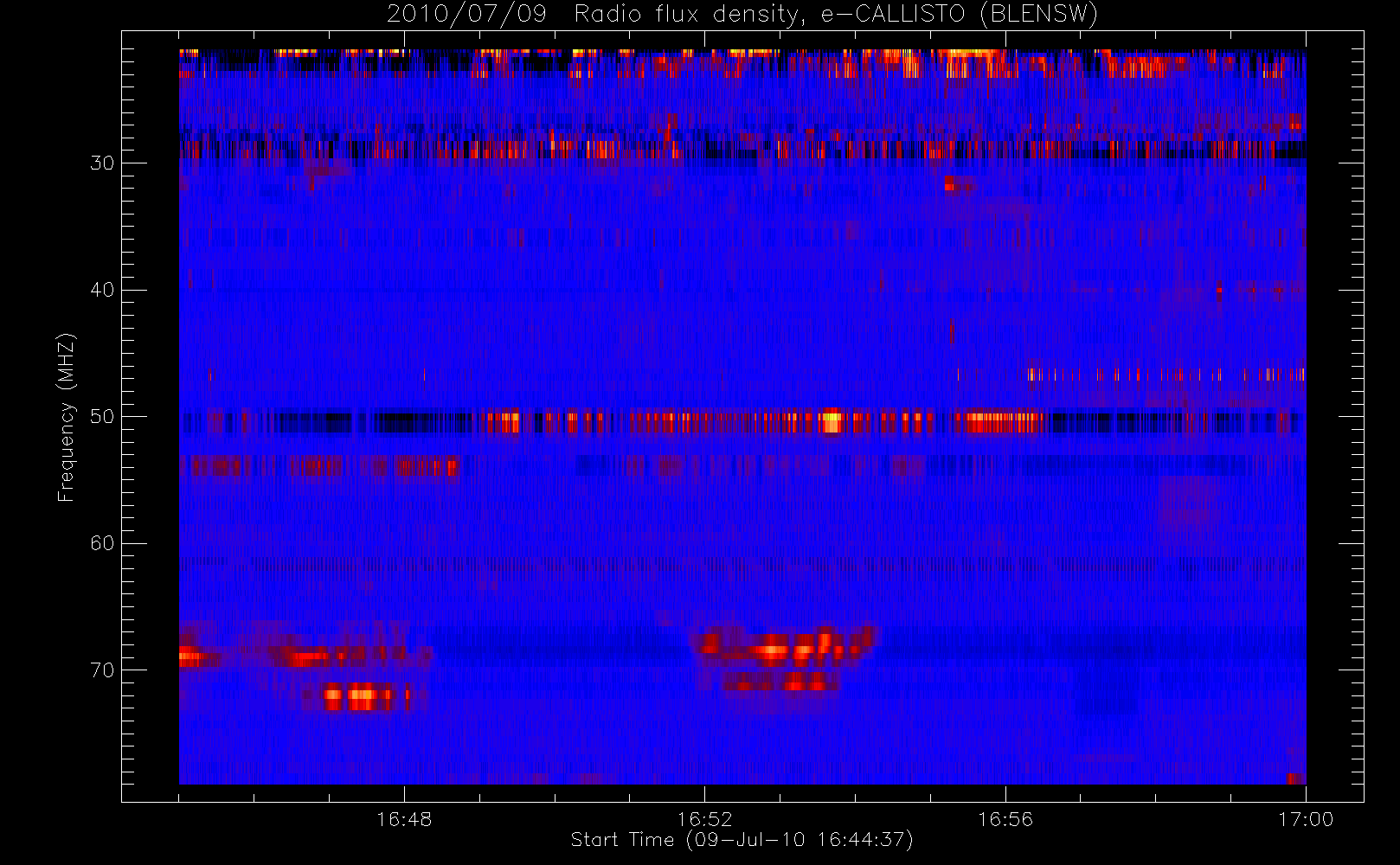This screenshot has height=865, width=1400.
Task: Click the time tick label '16:52'
Action: pos(704,819)
